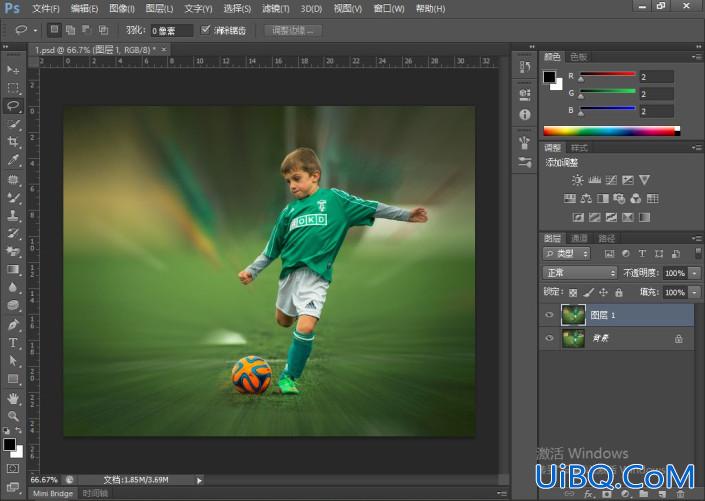Select the Clone Stamp tool
This screenshot has height=501, width=705.
coord(13,215)
